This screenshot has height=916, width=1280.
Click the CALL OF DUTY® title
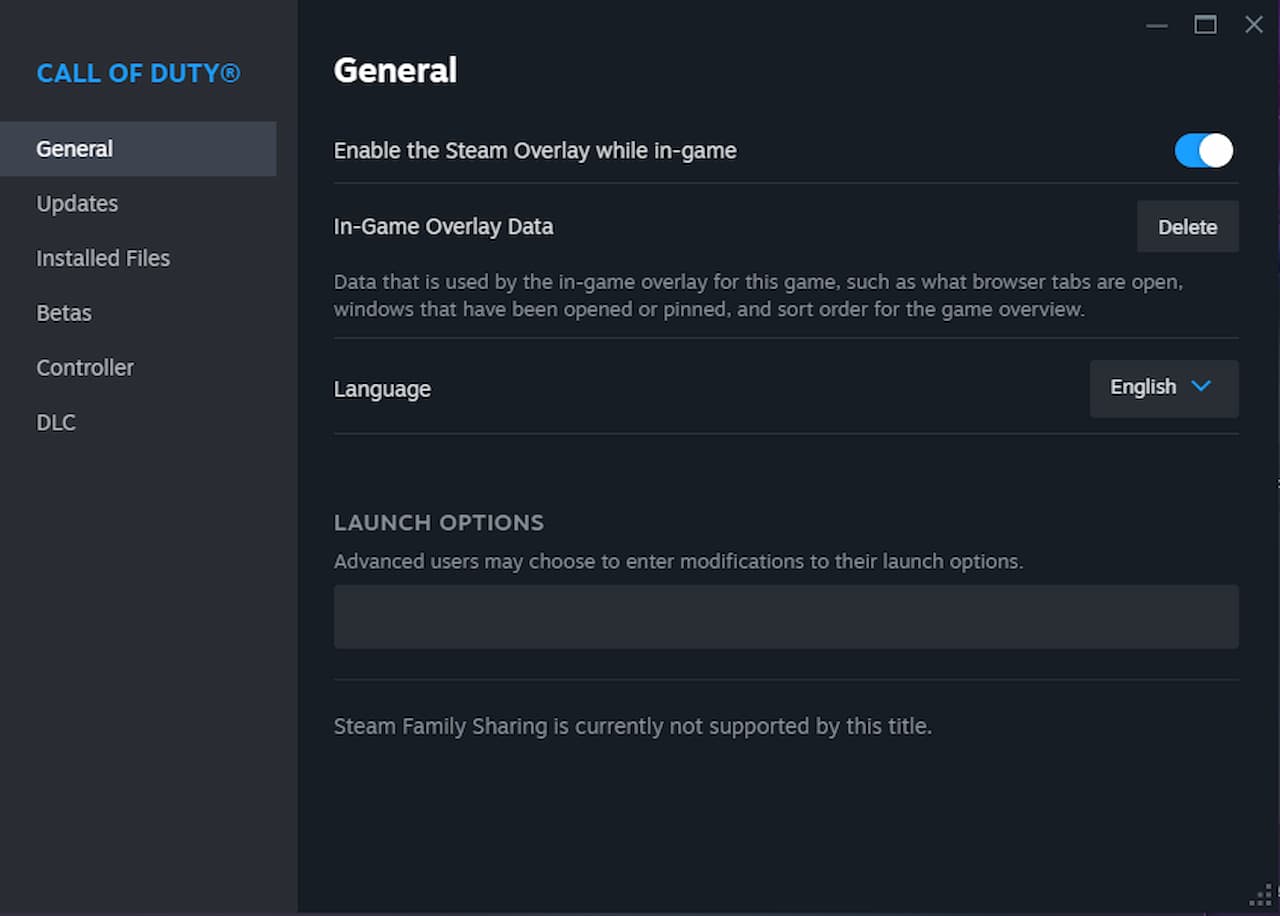tap(138, 74)
